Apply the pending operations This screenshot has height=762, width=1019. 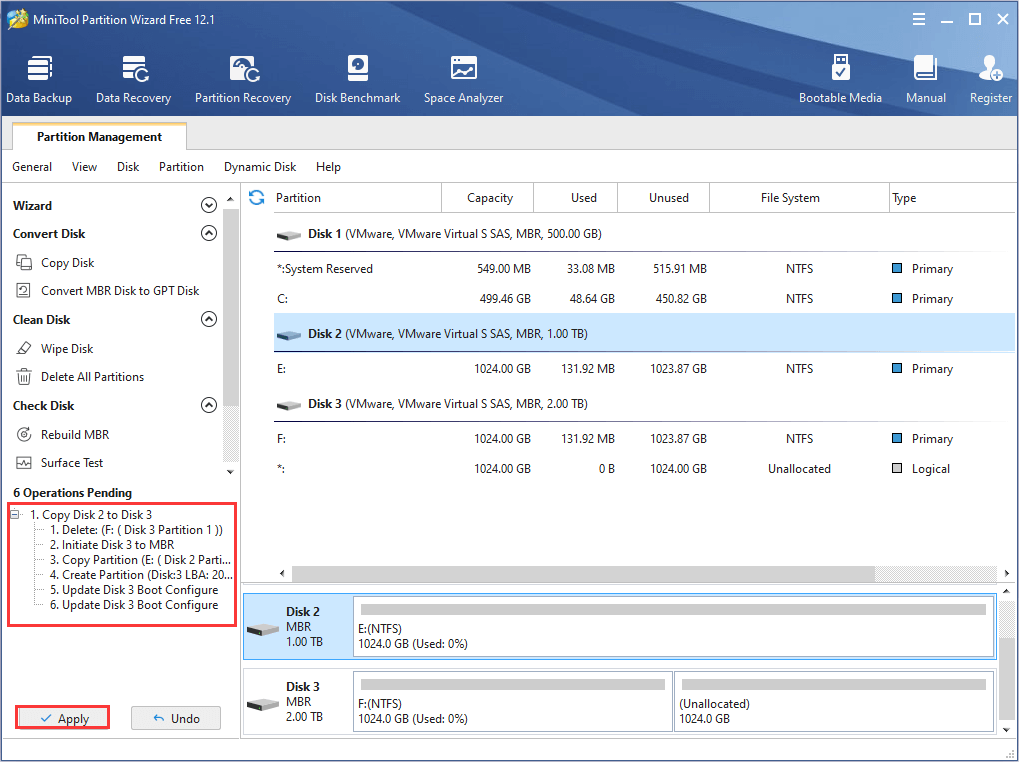63,718
